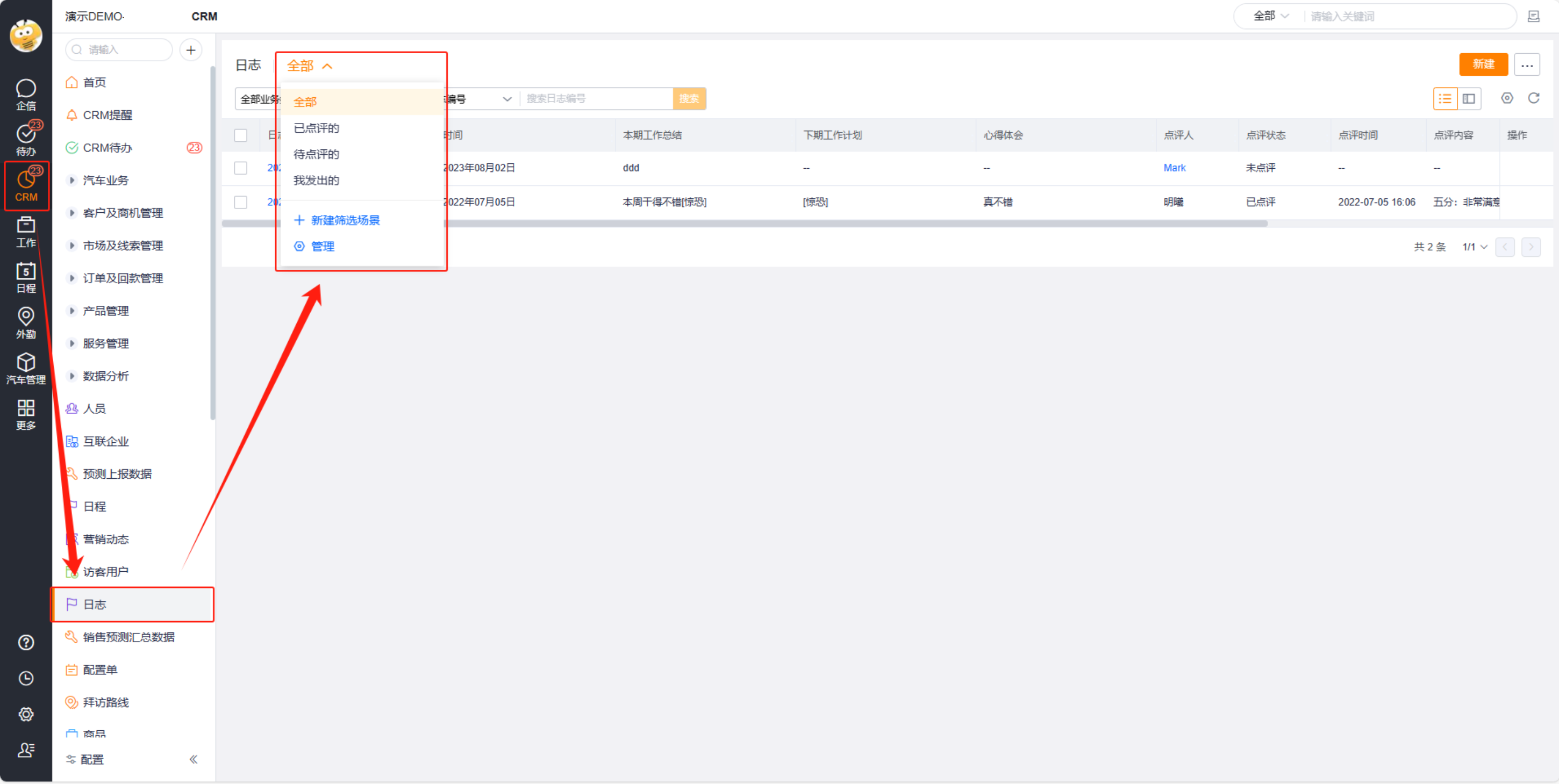
Task: Open the top search 全部 scope dropdown
Action: click(1271, 16)
